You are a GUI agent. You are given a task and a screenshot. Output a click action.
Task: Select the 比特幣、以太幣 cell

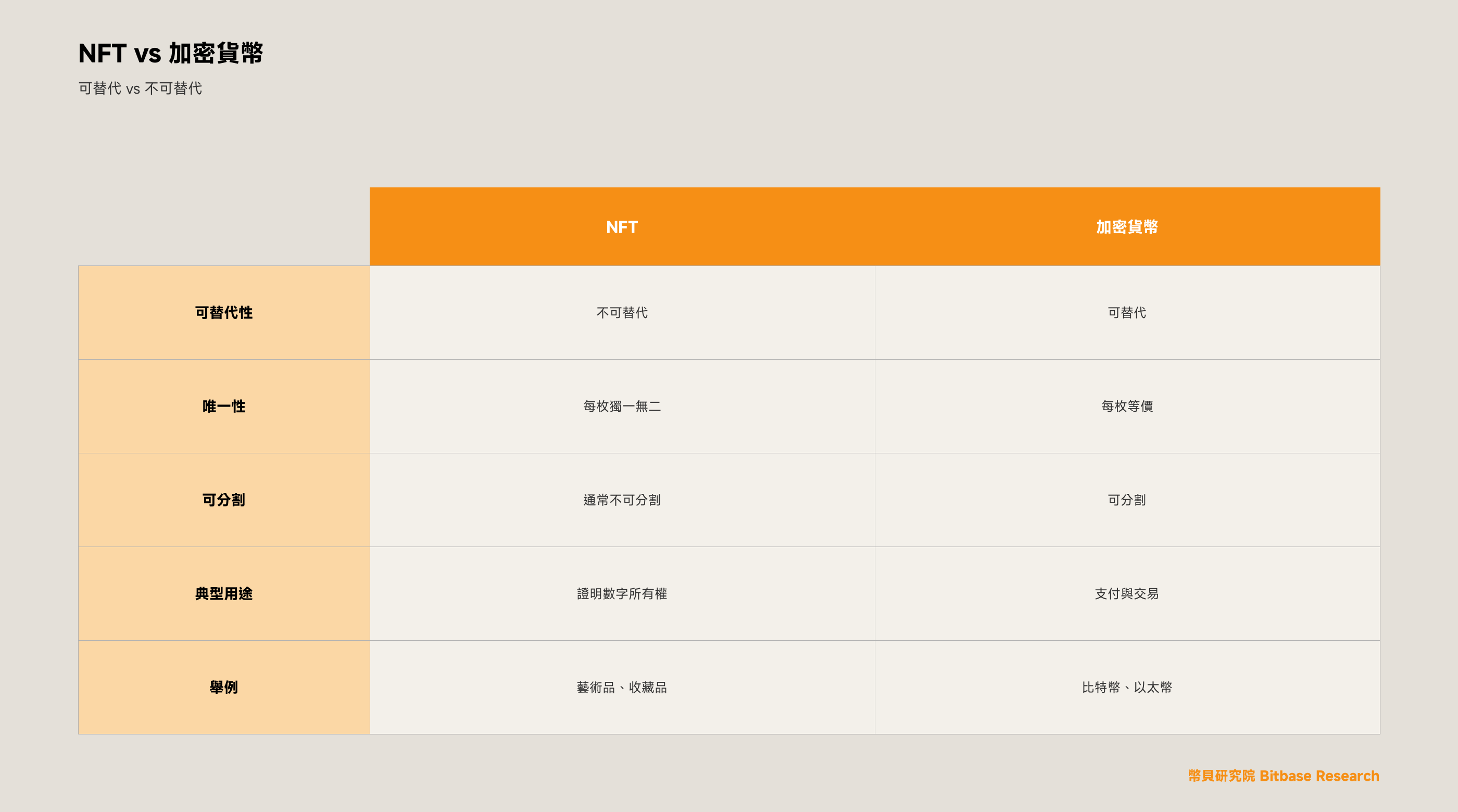(x=1127, y=687)
